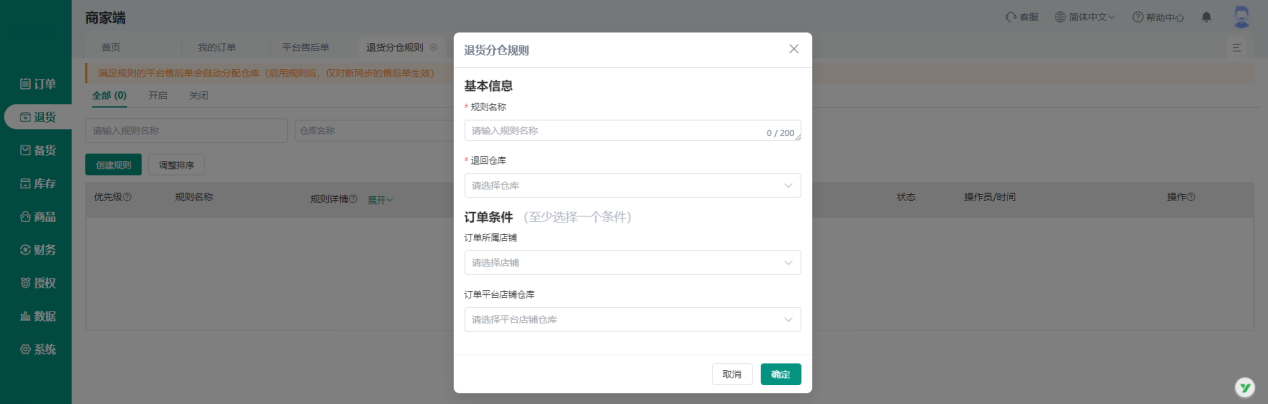The height and width of the screenshot is (404, 1268).
Task: Open the 帮助中心 help icon
Action: pos(1138,17)
